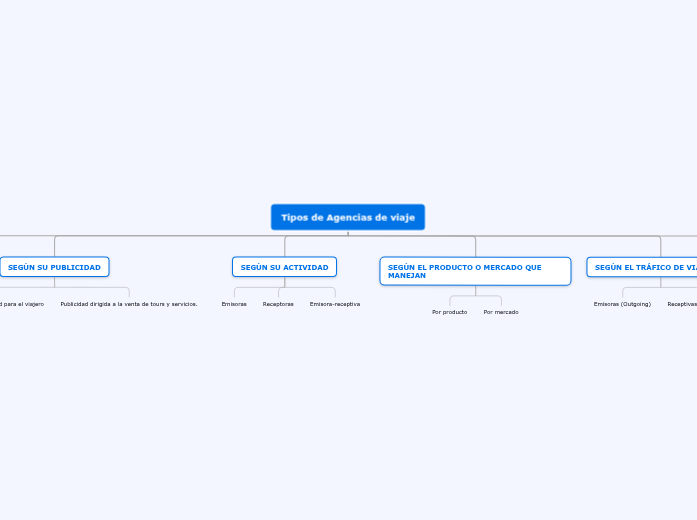Open SEGÚN EL PRODUCTO O MERCADO node
Viewport: 697px width, 520px height.
[475, 271]
